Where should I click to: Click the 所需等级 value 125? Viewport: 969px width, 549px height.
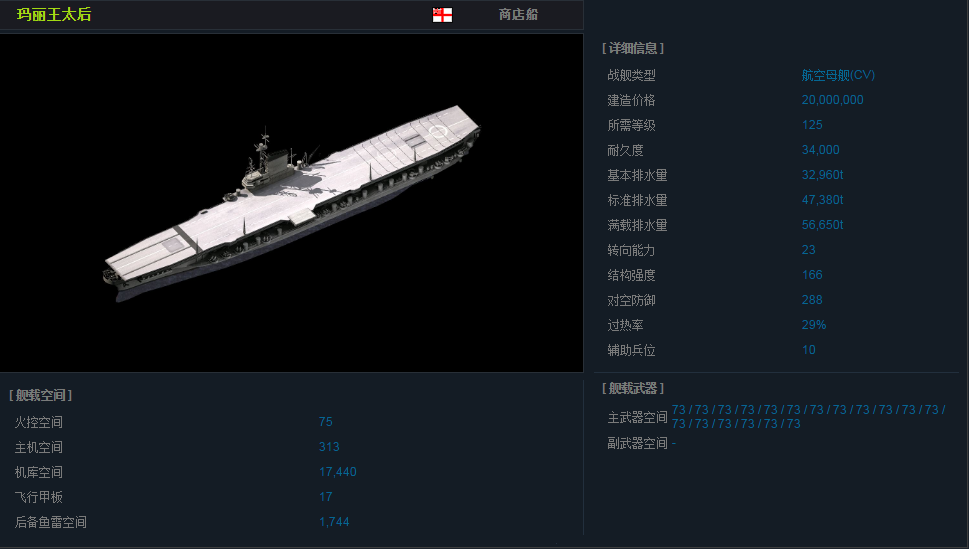[812, 125]
